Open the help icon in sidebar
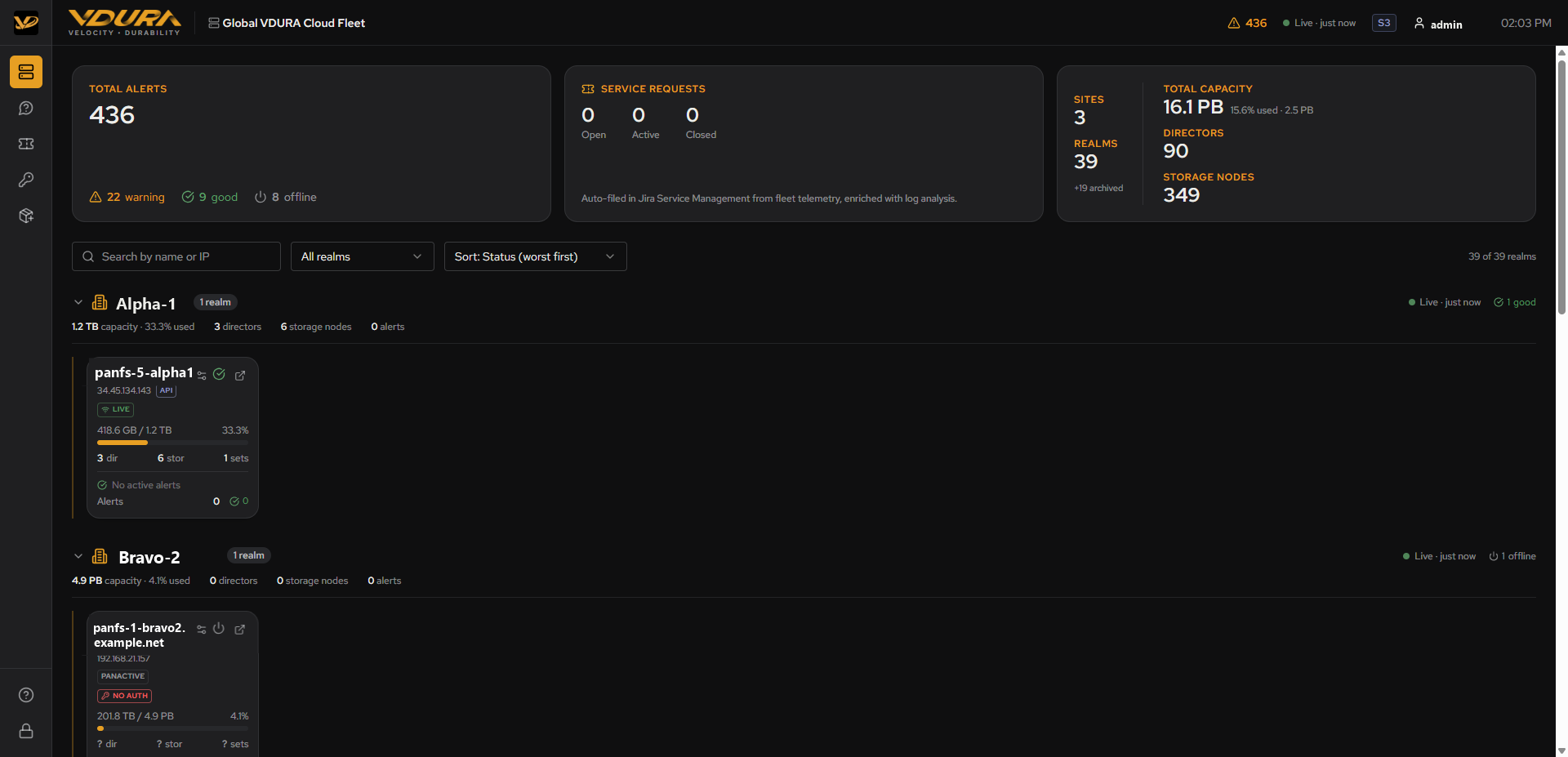The height and width of the screenshot is (757, 1568). (26, 695)
